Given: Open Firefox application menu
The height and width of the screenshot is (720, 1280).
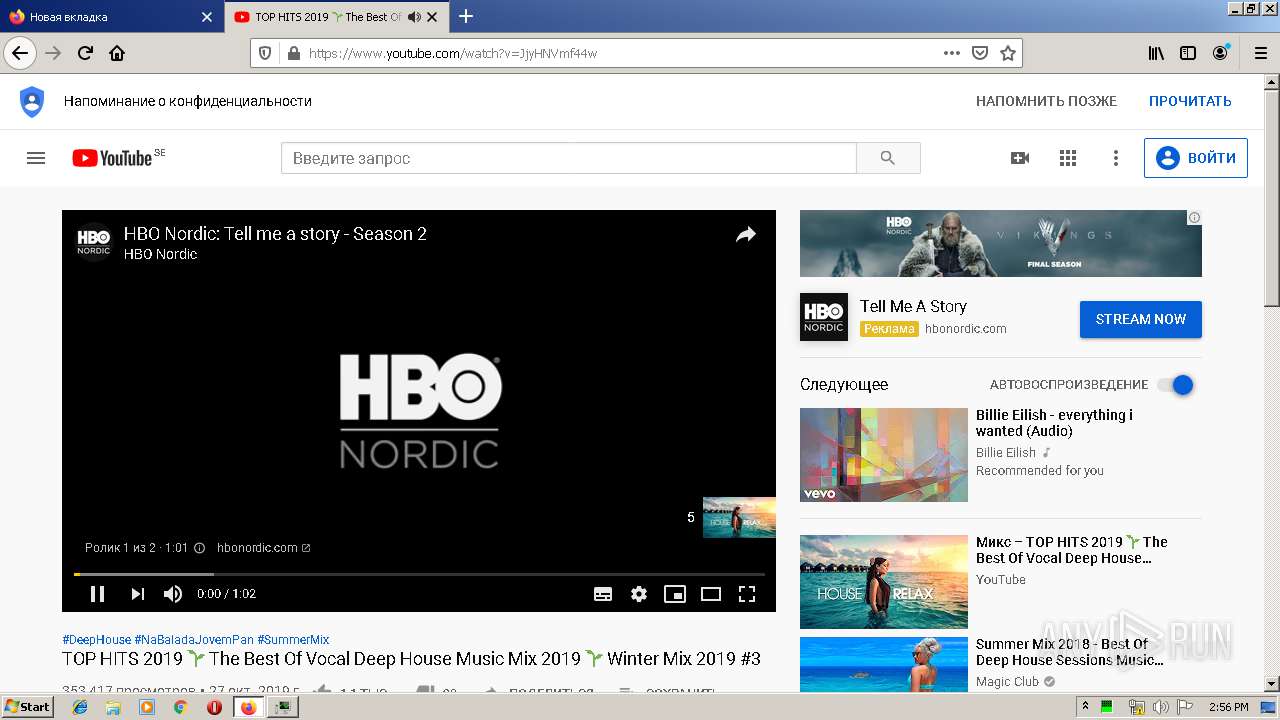Looking at the screenshot, I should 1260,53.
